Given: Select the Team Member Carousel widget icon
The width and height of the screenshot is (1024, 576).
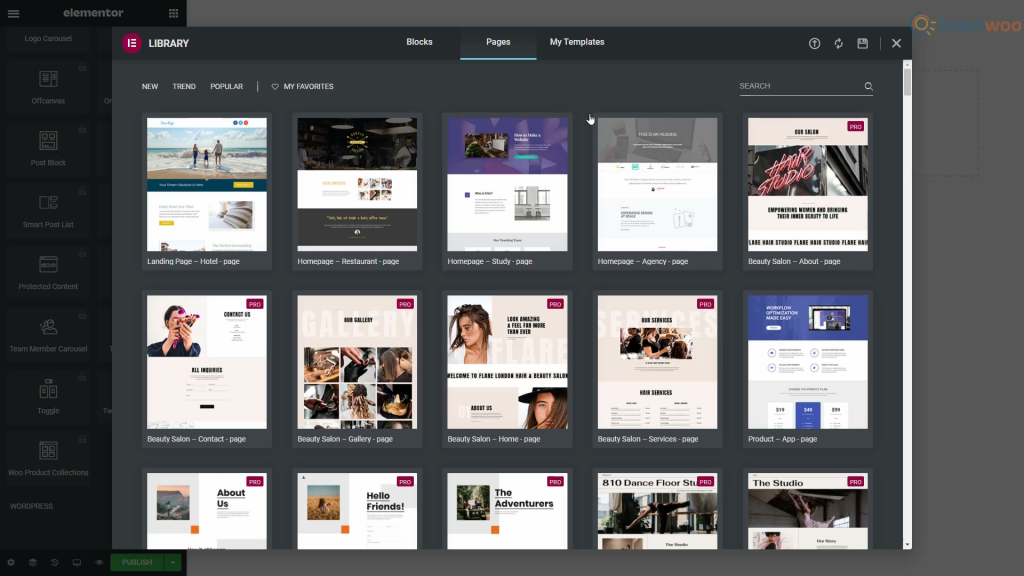Looking at the screenshot, I should click(x=48, y=327).
